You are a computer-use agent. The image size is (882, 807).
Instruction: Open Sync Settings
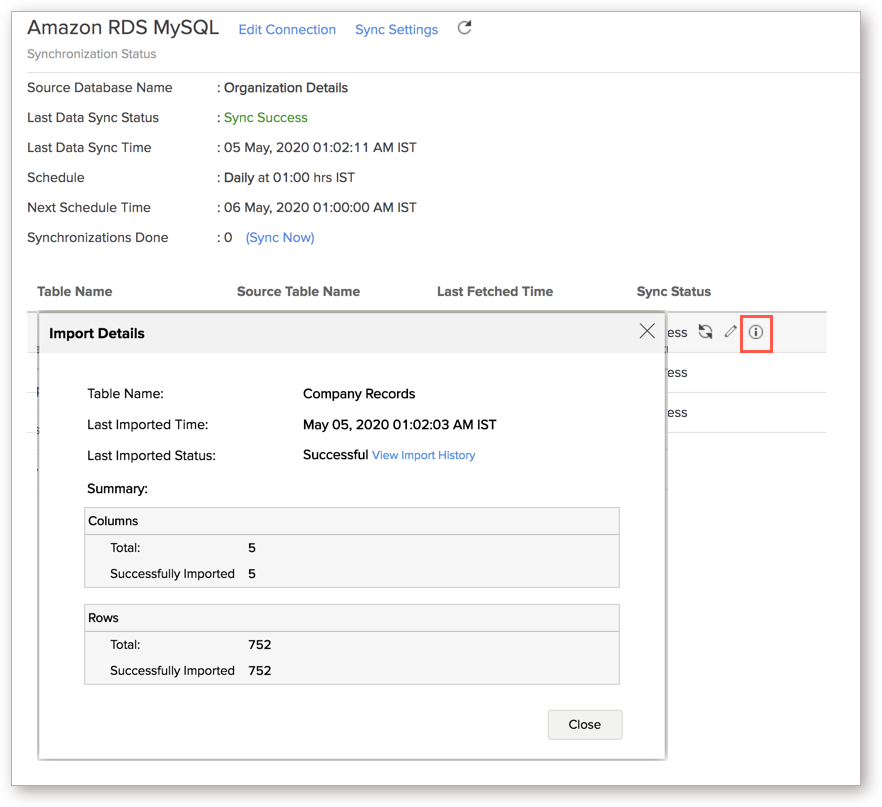click(396, 30)
